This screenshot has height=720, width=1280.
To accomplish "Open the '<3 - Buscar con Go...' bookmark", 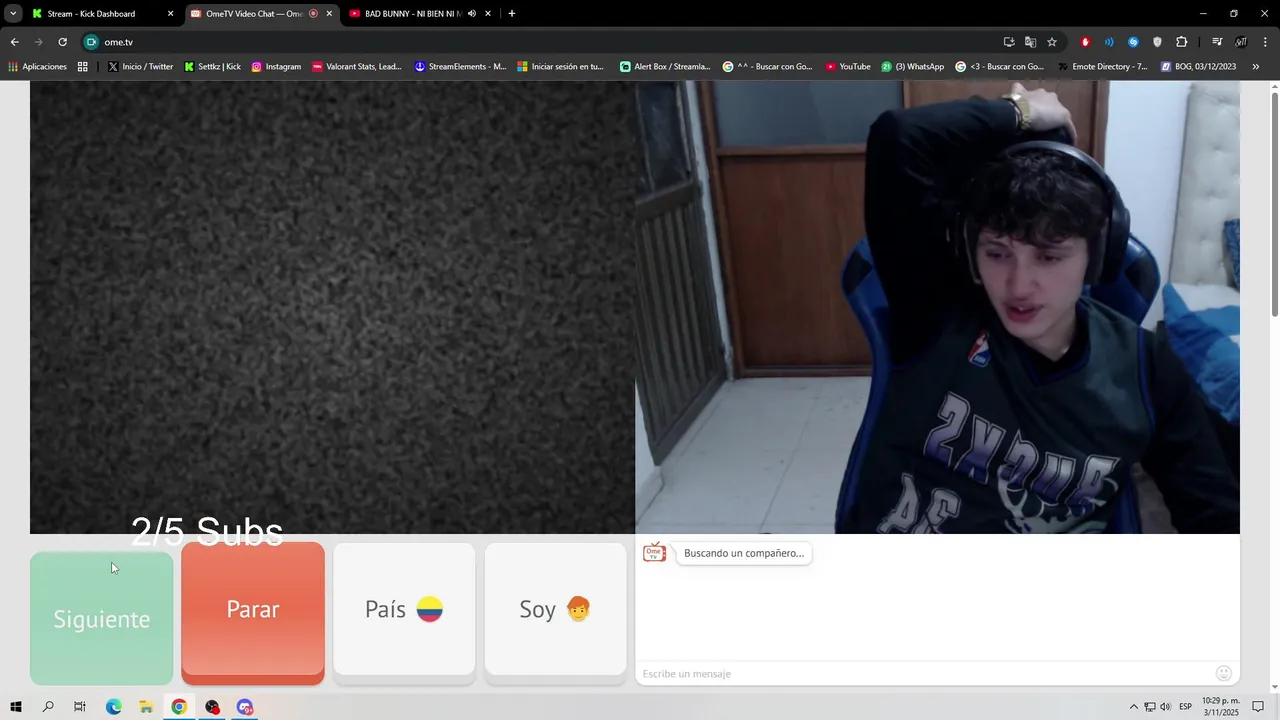I will (1000, 67).
